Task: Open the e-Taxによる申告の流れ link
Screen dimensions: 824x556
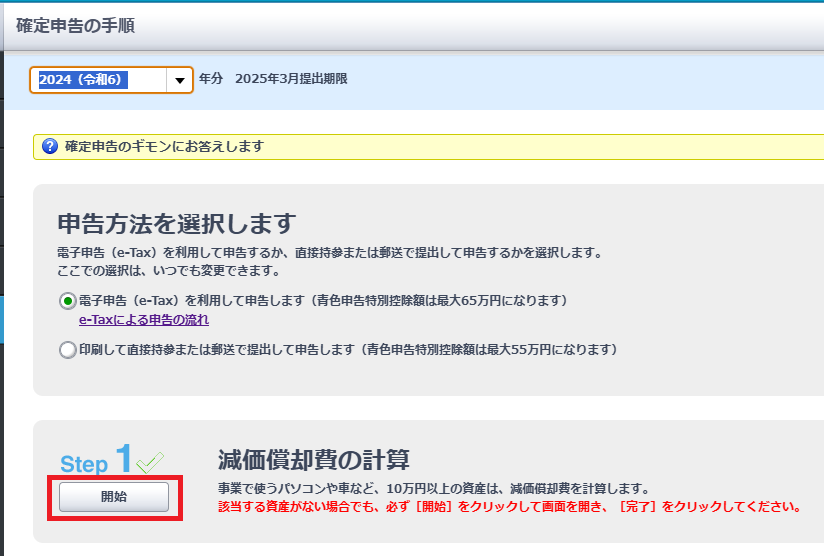Action: (x=144, y=320)
